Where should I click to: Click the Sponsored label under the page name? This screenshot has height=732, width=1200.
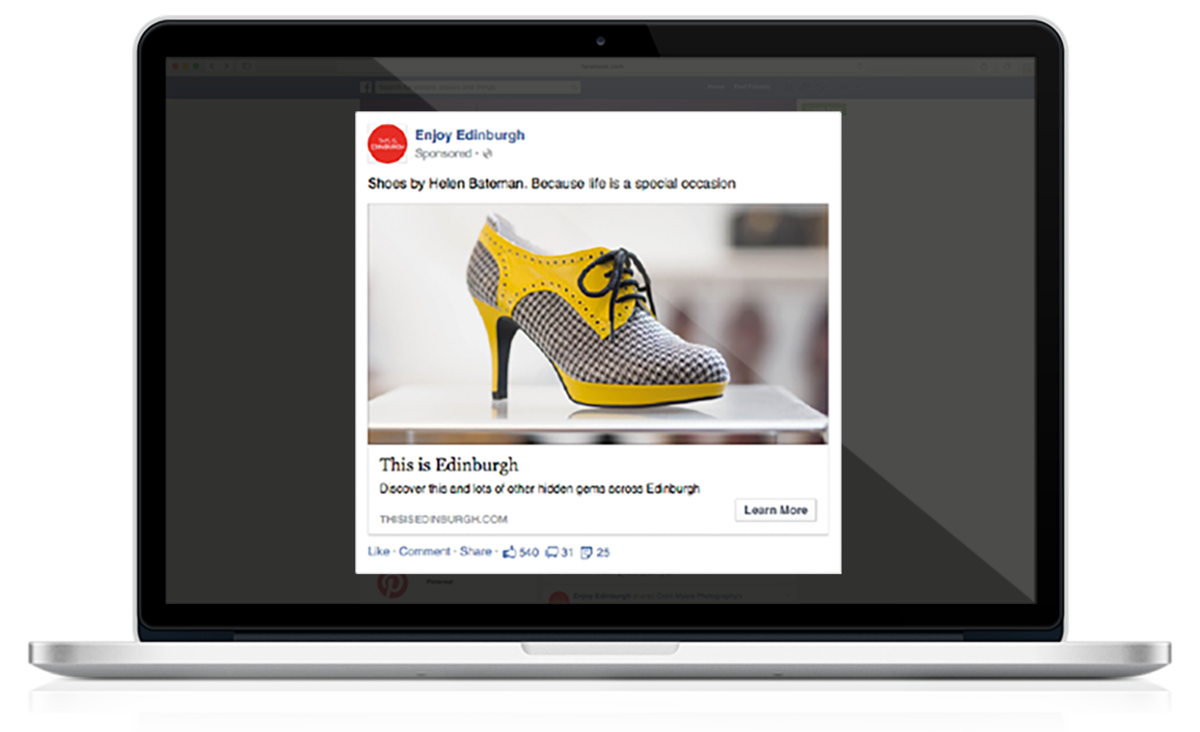[442, 155]
